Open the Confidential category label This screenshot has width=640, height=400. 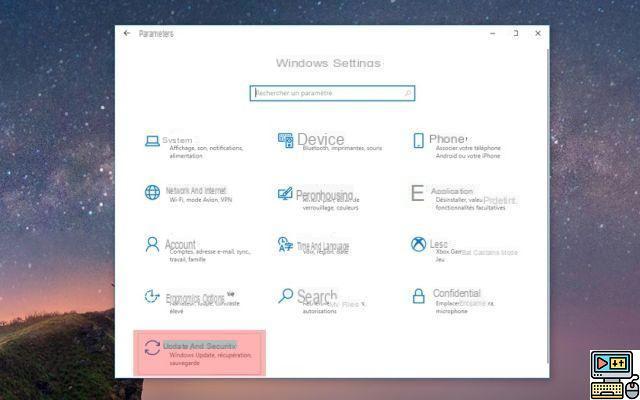pos(457,293)
